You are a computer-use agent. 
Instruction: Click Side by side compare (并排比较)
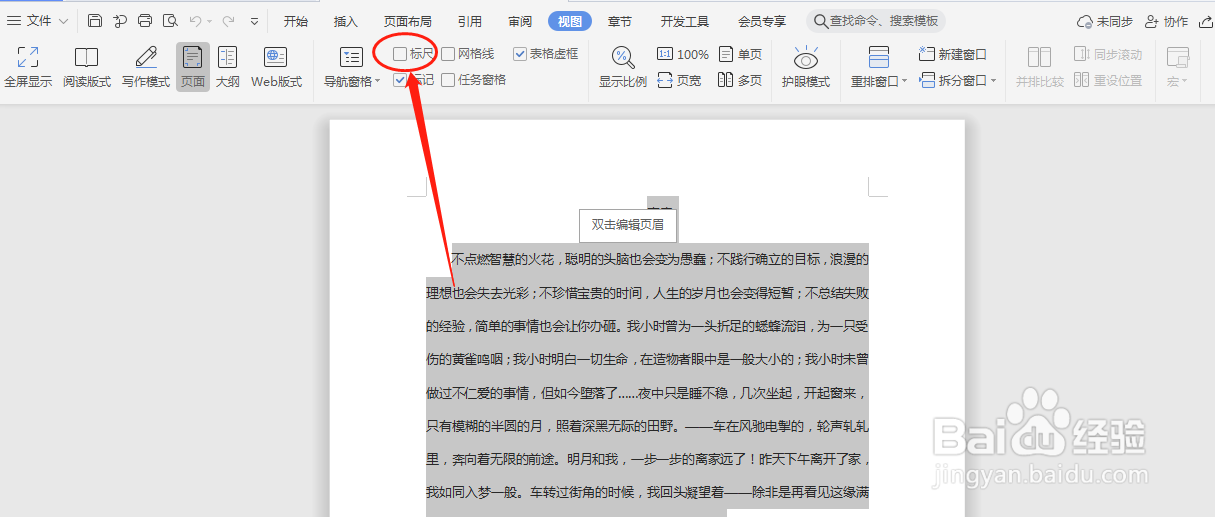click(1039, 67)
